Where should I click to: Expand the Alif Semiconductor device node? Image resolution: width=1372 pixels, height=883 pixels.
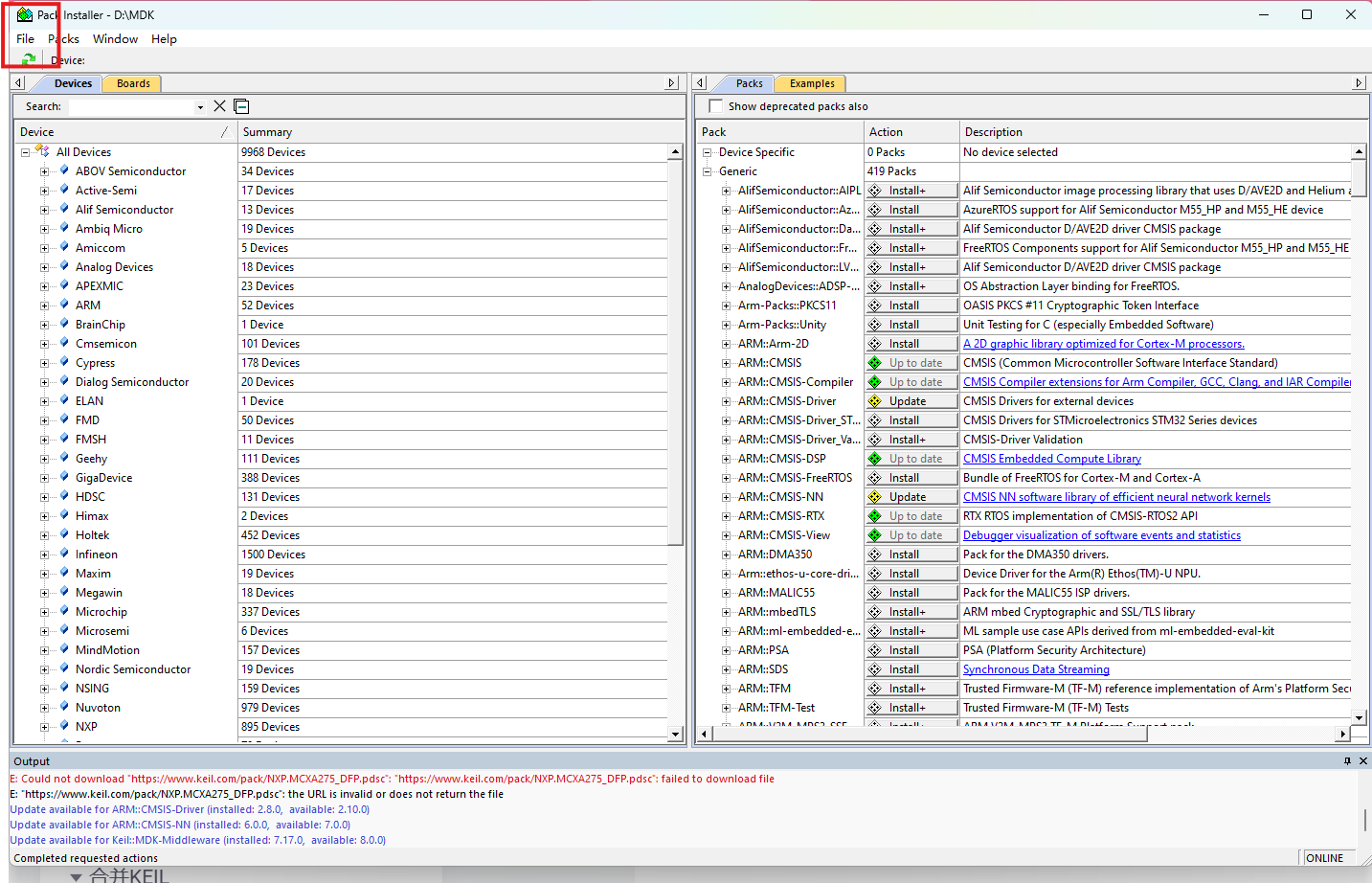point(44,210)
